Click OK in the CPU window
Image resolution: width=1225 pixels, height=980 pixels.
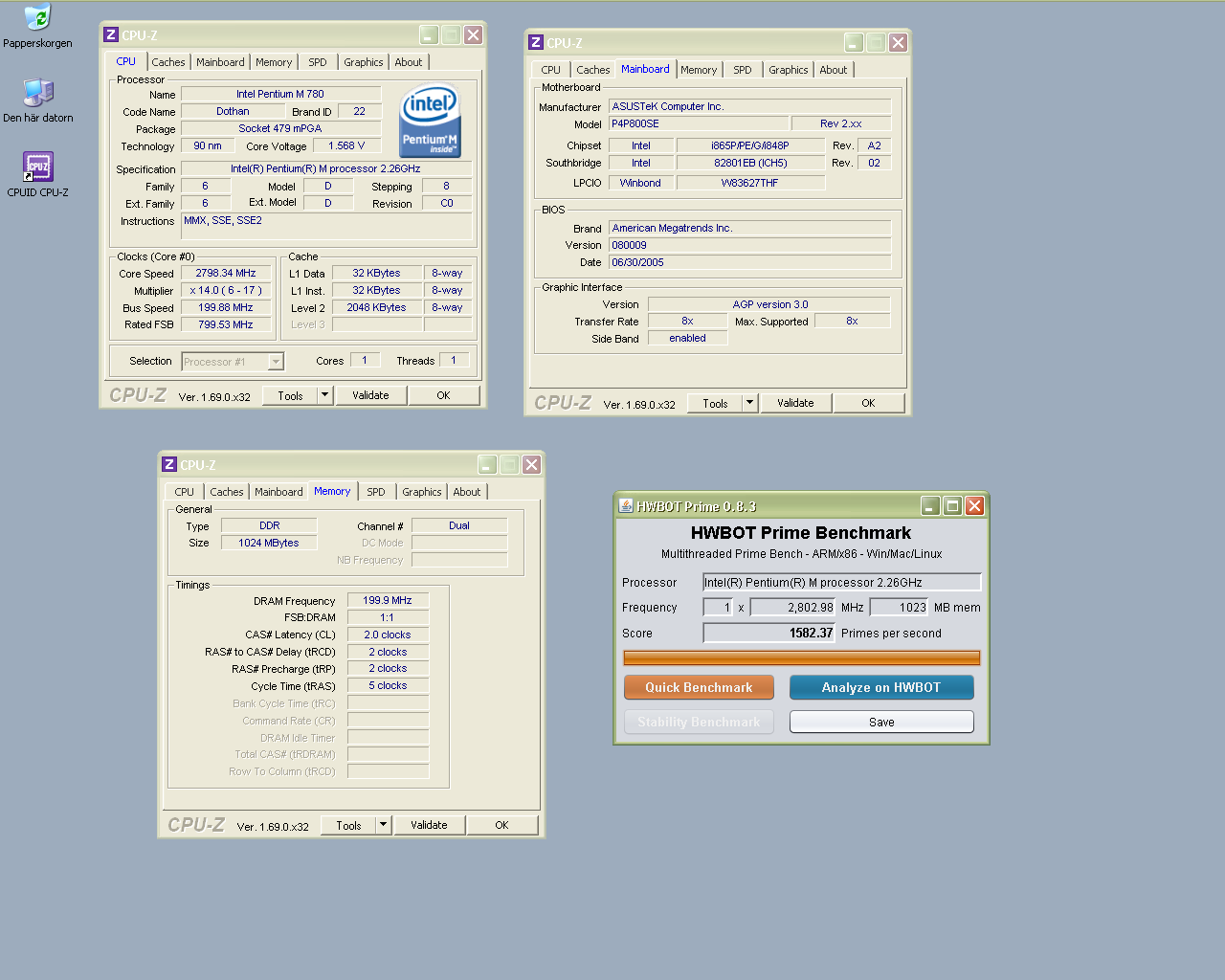[443, 395]
